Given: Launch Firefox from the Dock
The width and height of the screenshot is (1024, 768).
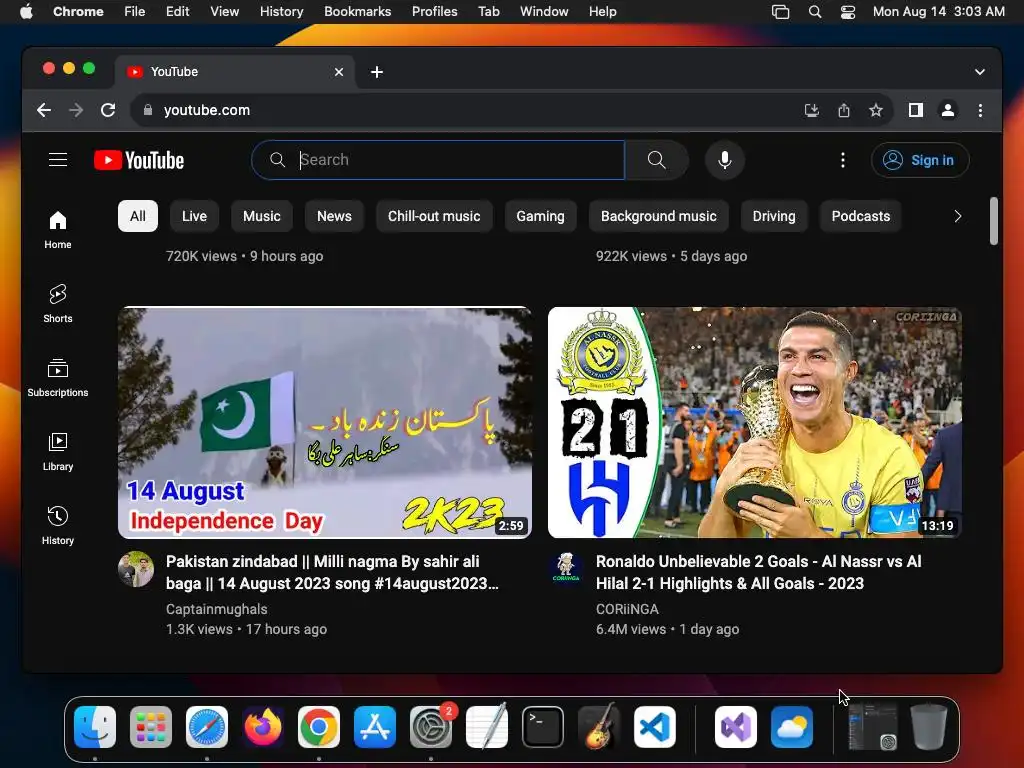Looking at the screenshot, I should [x=263, y=727].
